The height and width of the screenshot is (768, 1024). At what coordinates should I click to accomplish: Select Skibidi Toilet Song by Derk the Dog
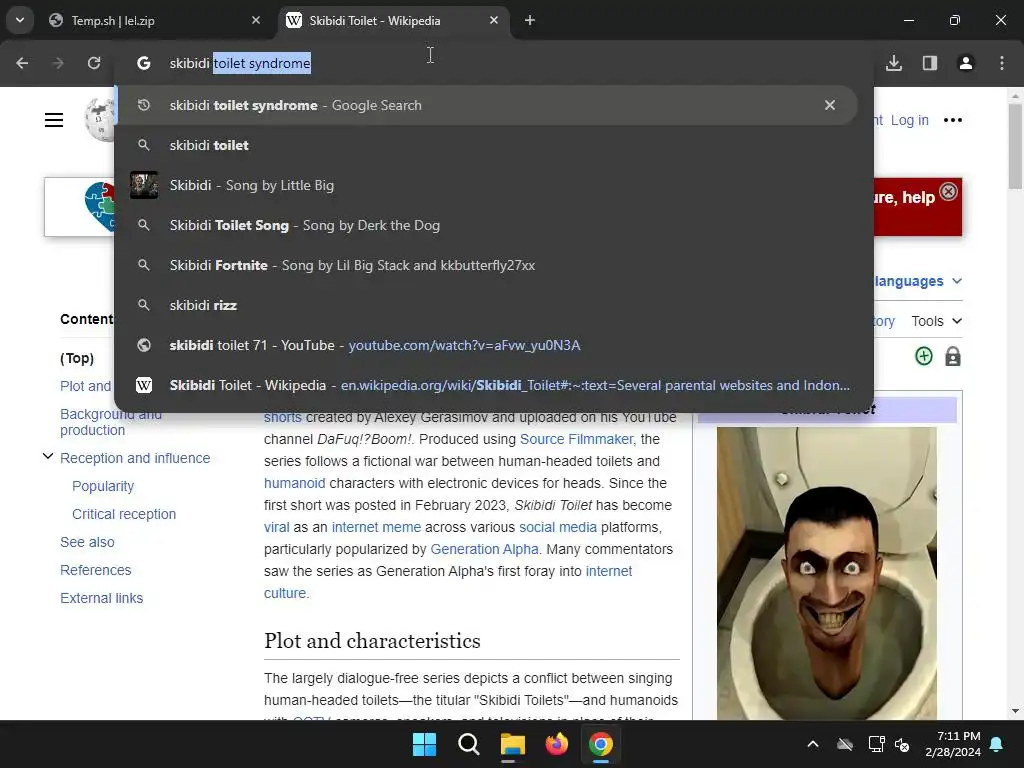487,225
